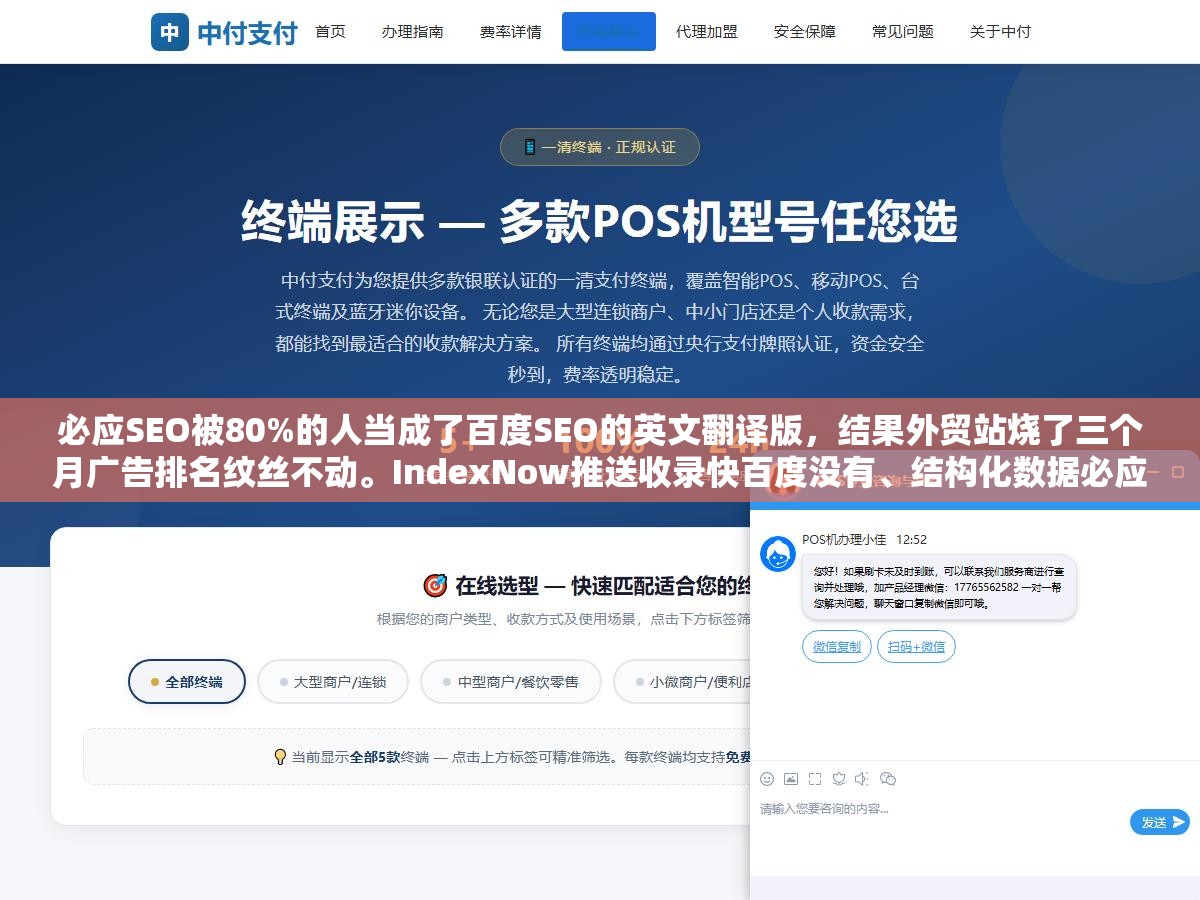Open the 代理加盟 nav item
Viewport: 1200px width, 900px height.
tap(706, 32)
